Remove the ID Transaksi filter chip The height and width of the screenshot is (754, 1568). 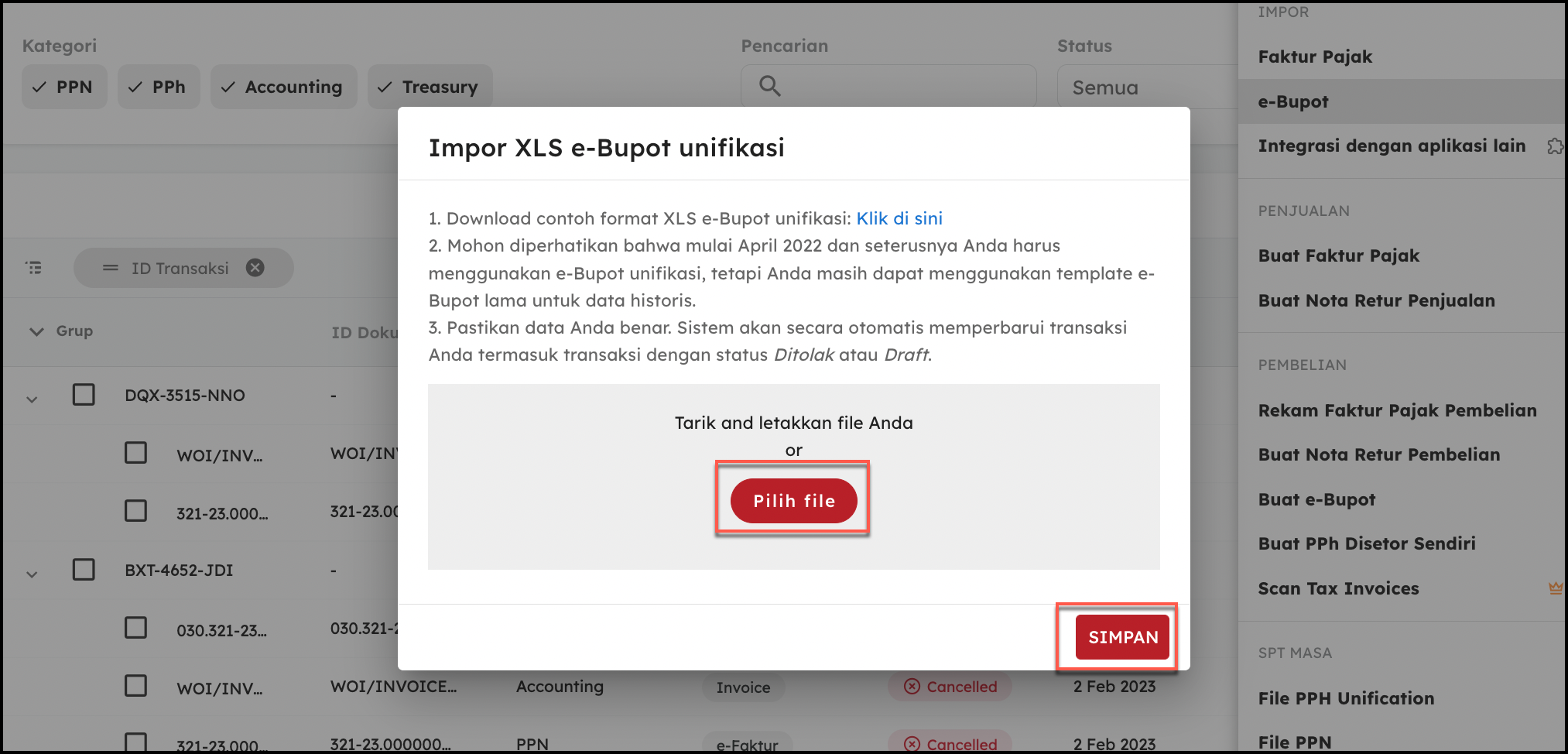(255, 268)
